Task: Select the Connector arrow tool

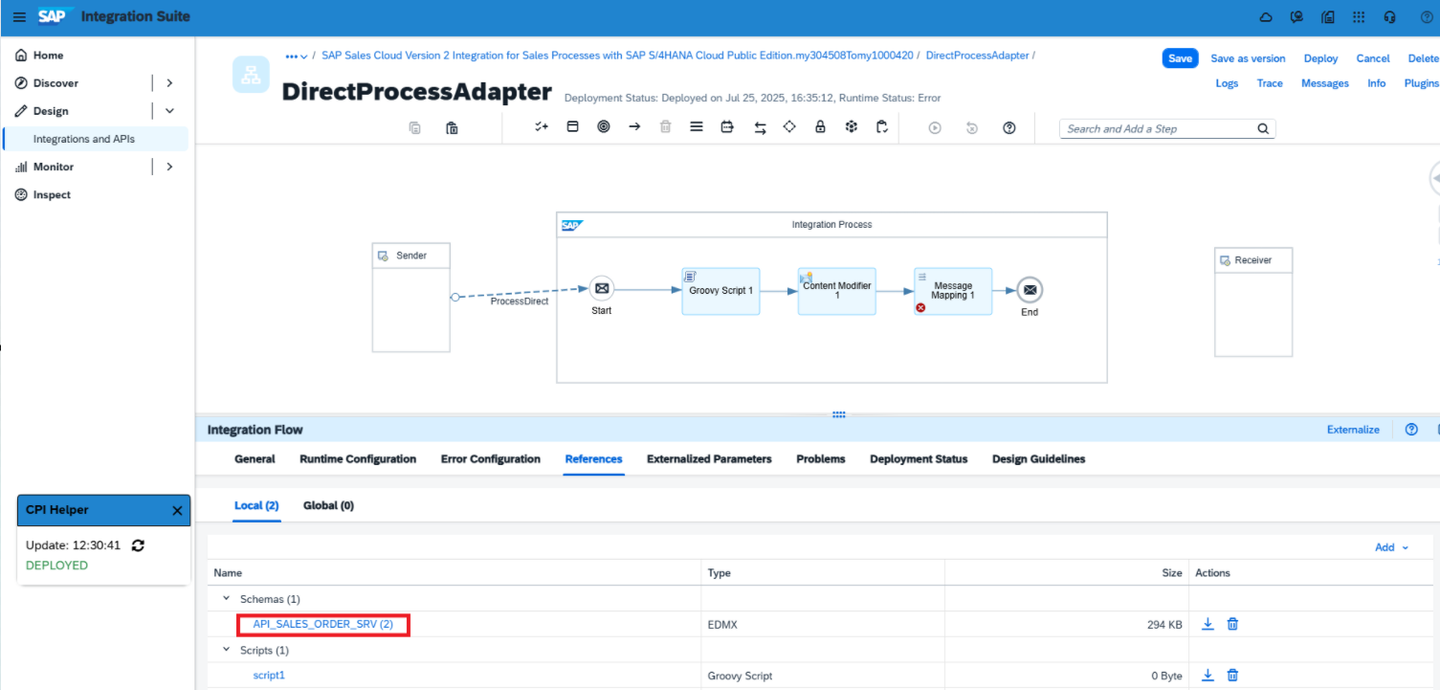Action: (634, 127)
